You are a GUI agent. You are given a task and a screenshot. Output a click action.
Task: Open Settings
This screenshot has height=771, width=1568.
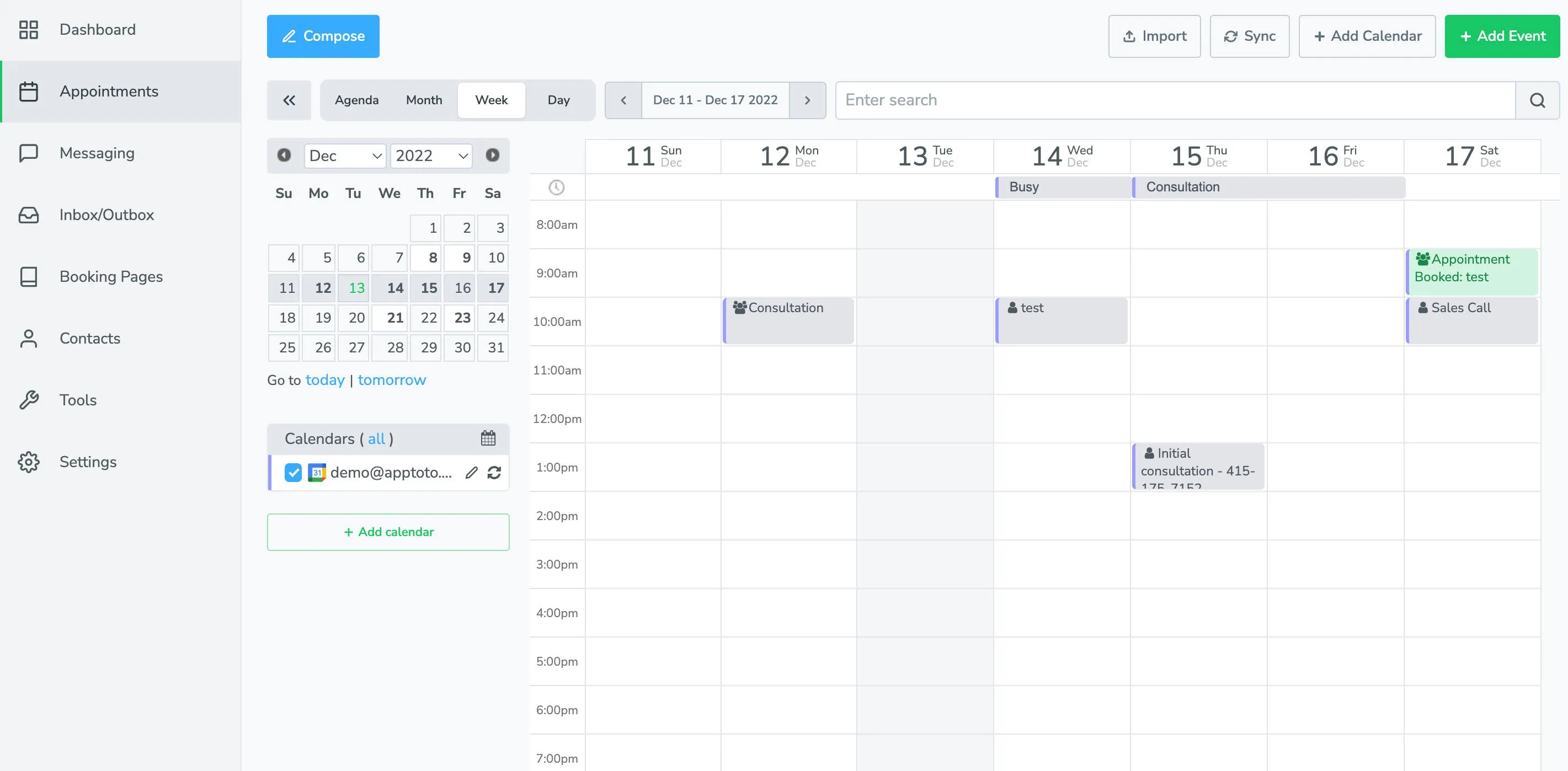coord(88,462)
